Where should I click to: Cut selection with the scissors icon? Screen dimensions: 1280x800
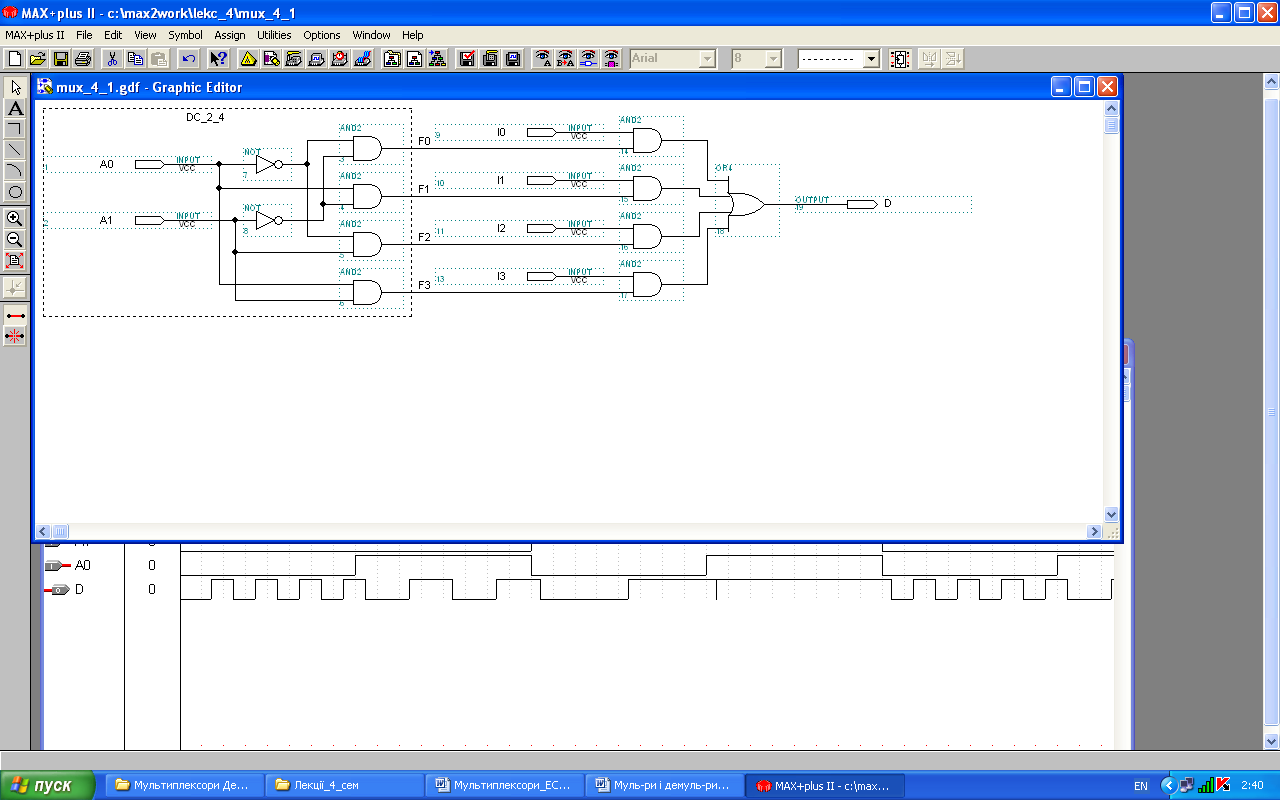point(112,59)
